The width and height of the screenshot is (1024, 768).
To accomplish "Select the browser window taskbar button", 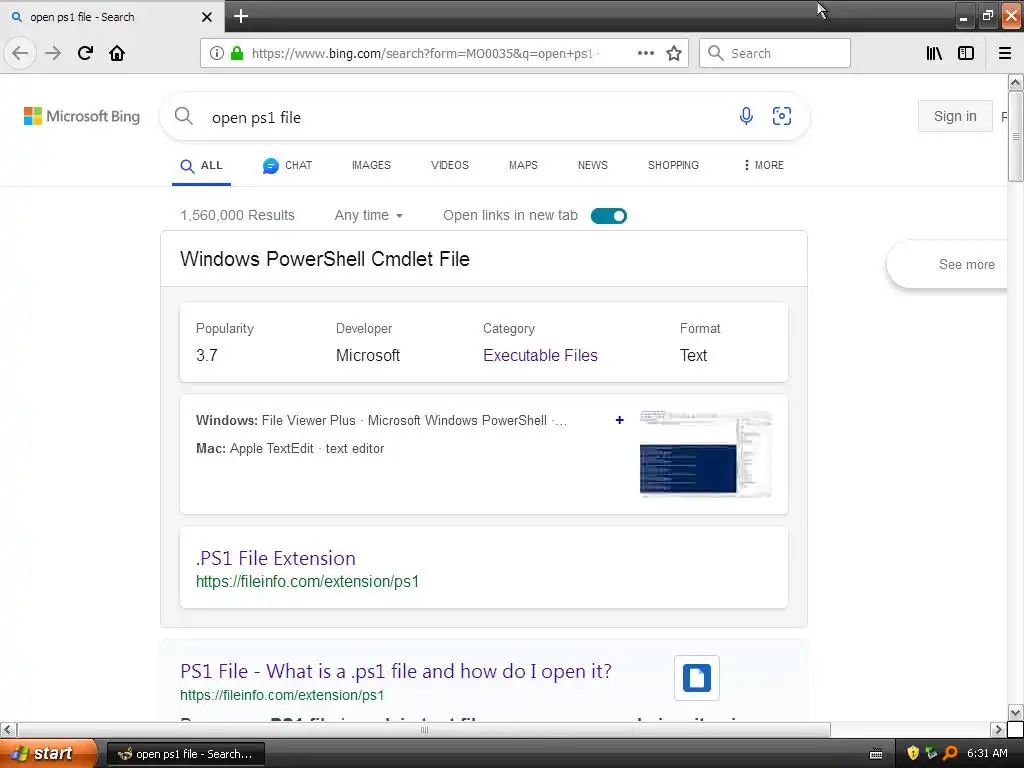I will [185, 754].
